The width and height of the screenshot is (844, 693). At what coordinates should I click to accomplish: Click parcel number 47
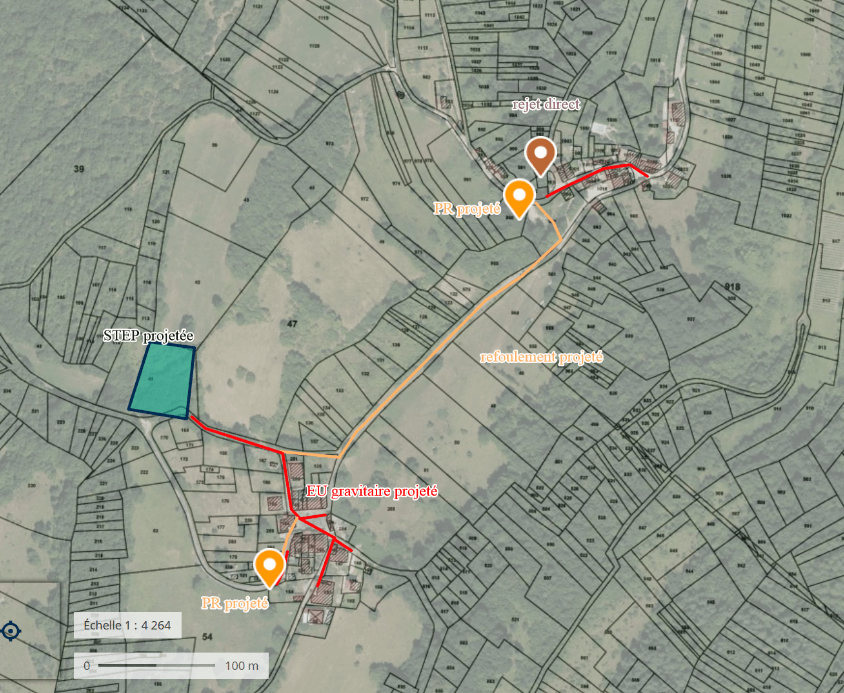point(292,324)
